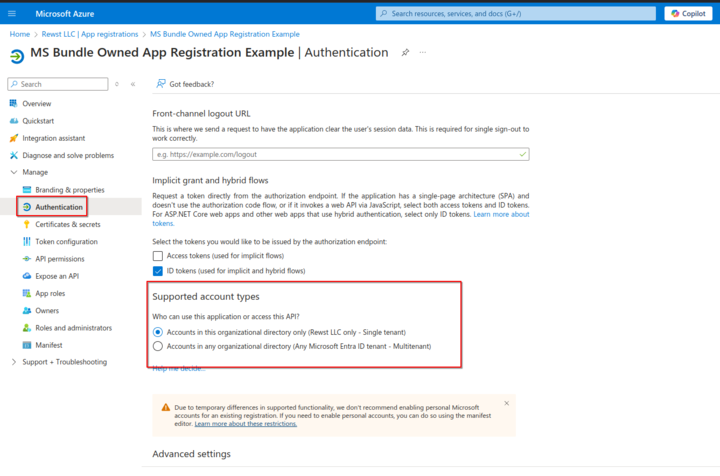720x476 pixels.
Task: Click the Front-channel logout URL field
Action: pyautogui.click(x=340, y=155)
